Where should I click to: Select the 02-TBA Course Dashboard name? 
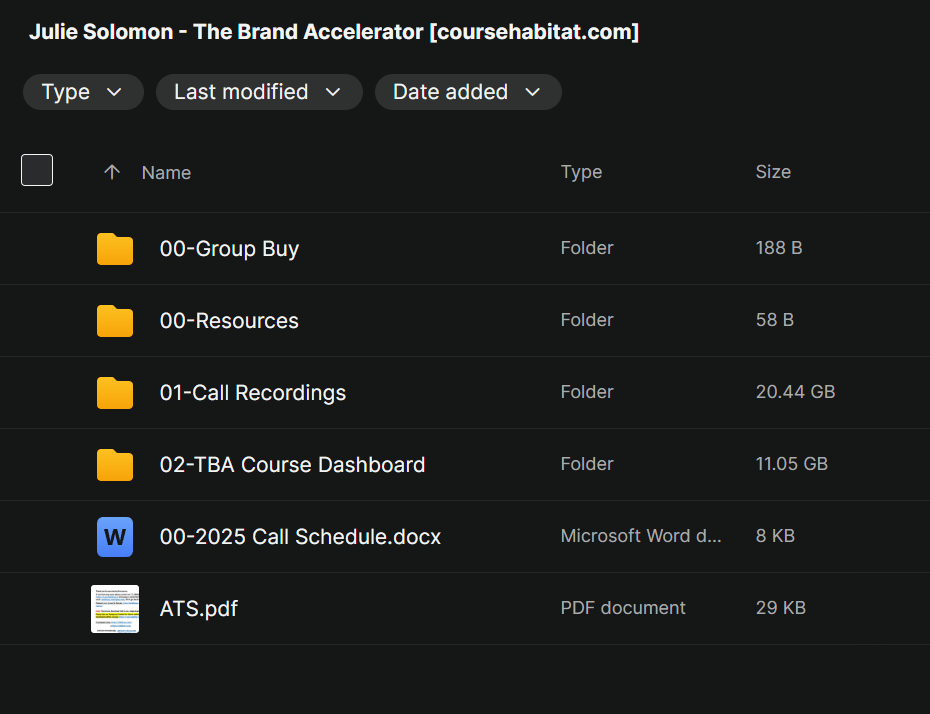point(292,465)
